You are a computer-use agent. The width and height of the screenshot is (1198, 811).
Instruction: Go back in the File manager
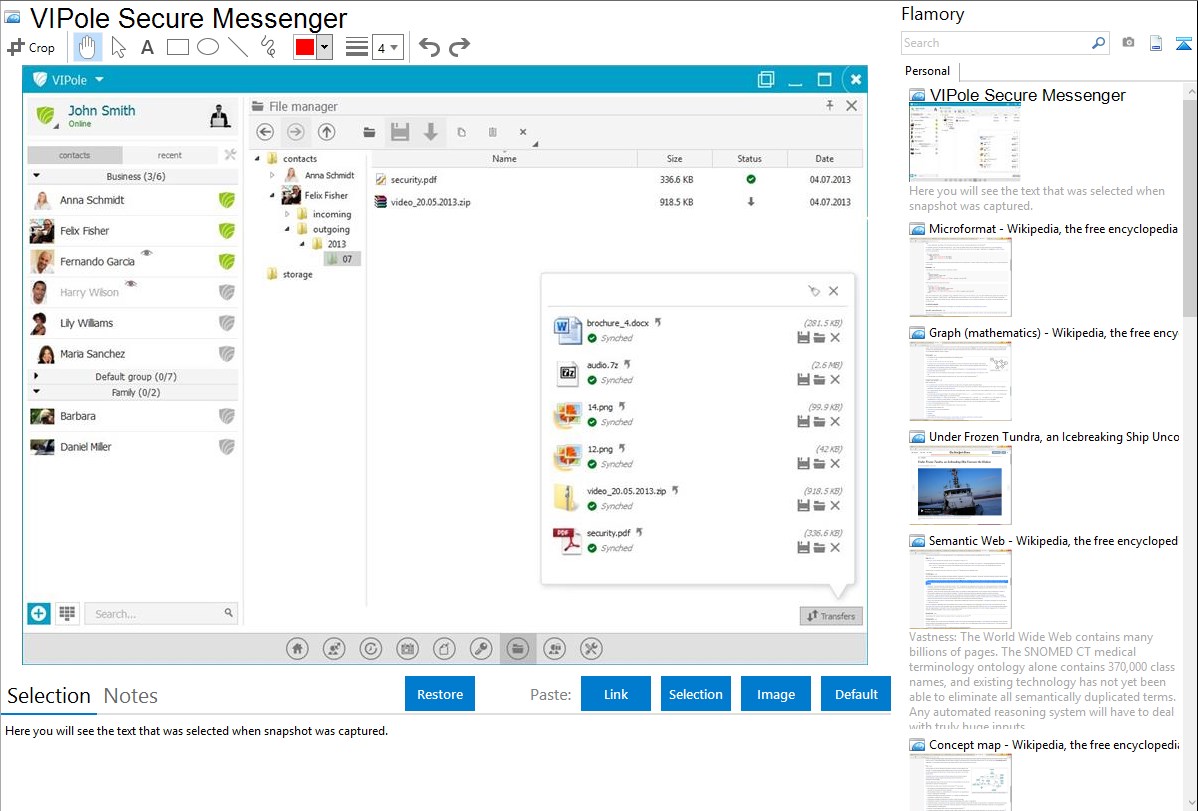265,132
